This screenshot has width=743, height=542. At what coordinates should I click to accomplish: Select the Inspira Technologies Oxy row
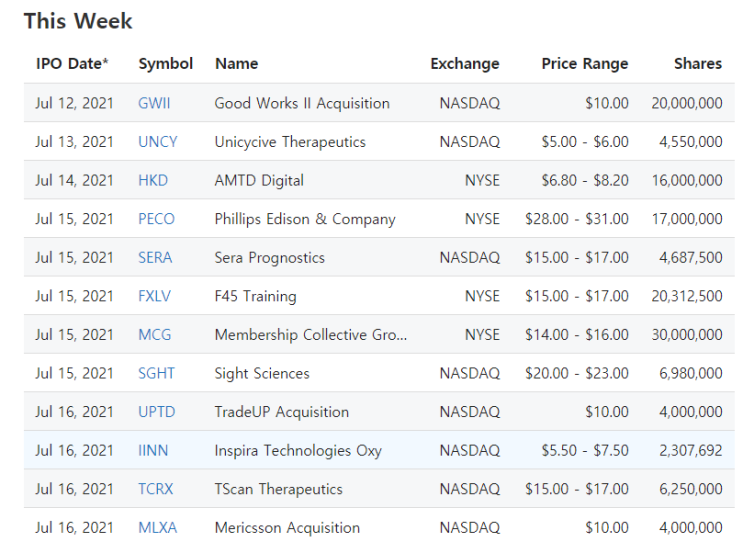(379, 451)
